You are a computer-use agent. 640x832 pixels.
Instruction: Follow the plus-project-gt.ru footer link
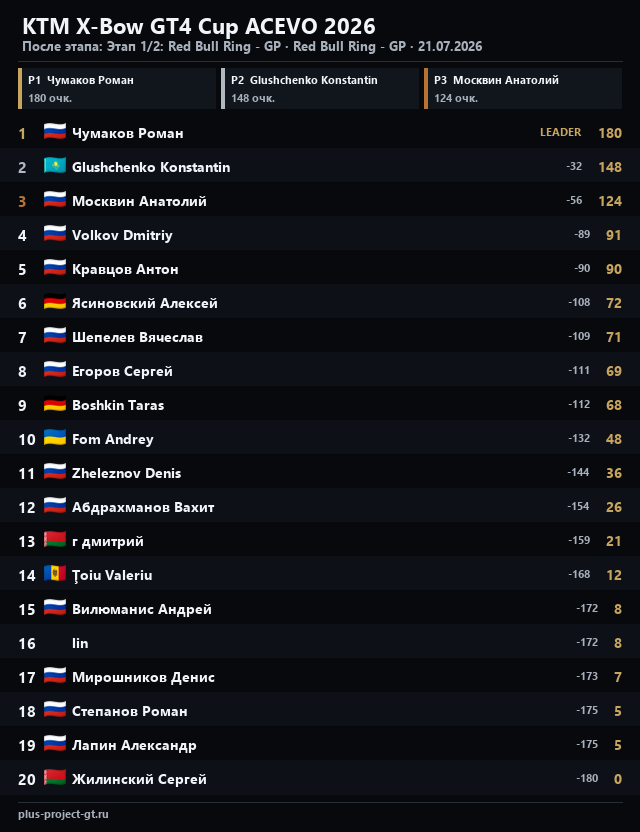tap(63, 814)
